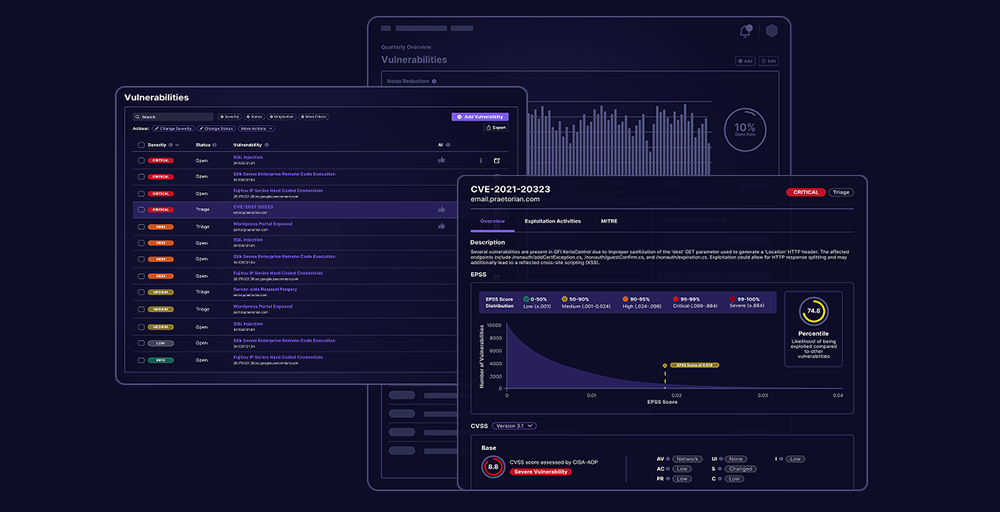
Task: Open the MITRE tab
Action: tap(609, 221)
